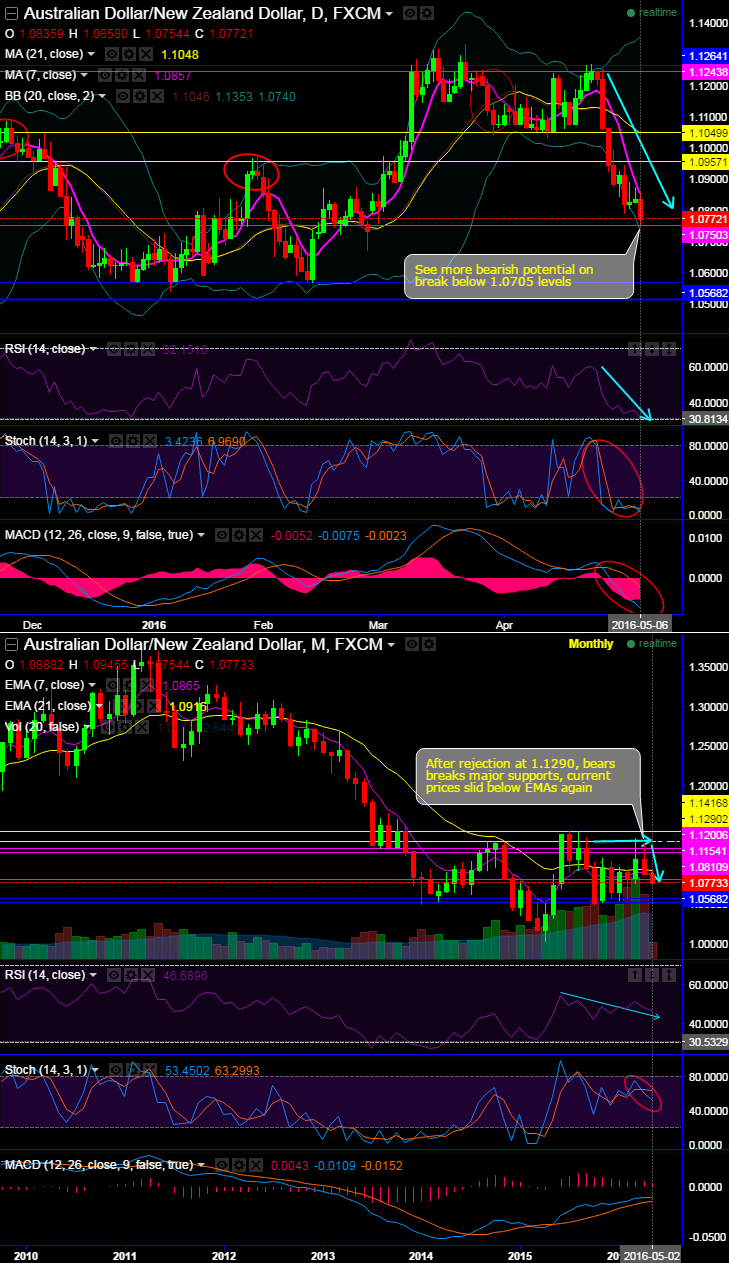Open settings for EMA (7, close)
729x1263 pixels.
click(x=128, y=685)
